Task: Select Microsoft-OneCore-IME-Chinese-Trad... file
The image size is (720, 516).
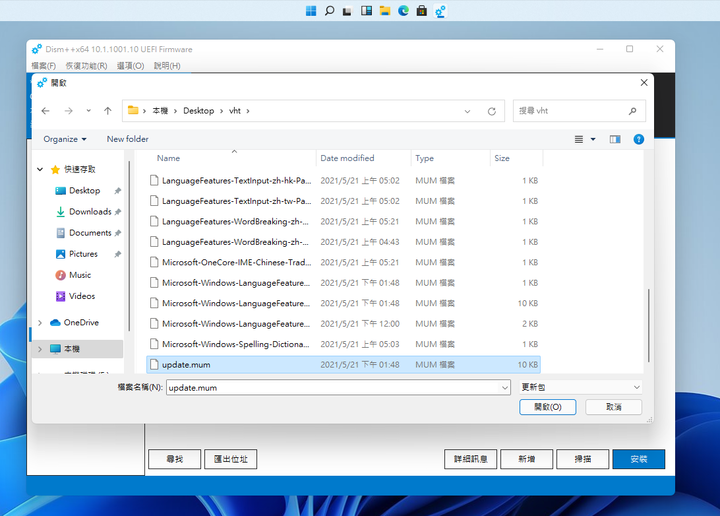Action: coord(343,262)
